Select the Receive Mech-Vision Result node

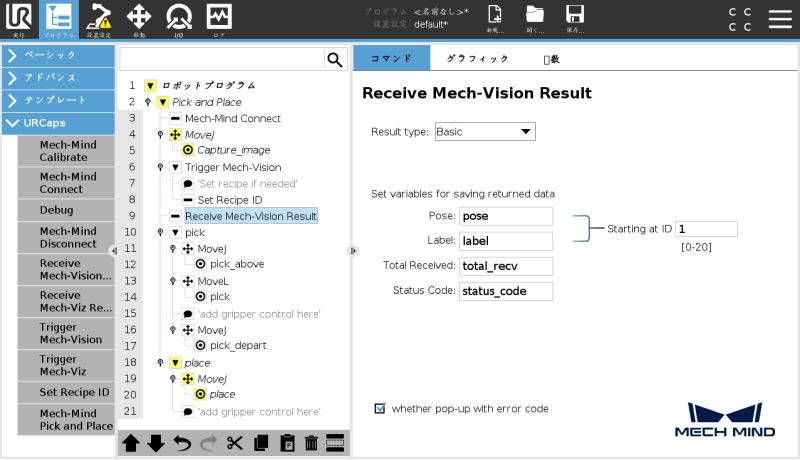(x=251, y=216)
